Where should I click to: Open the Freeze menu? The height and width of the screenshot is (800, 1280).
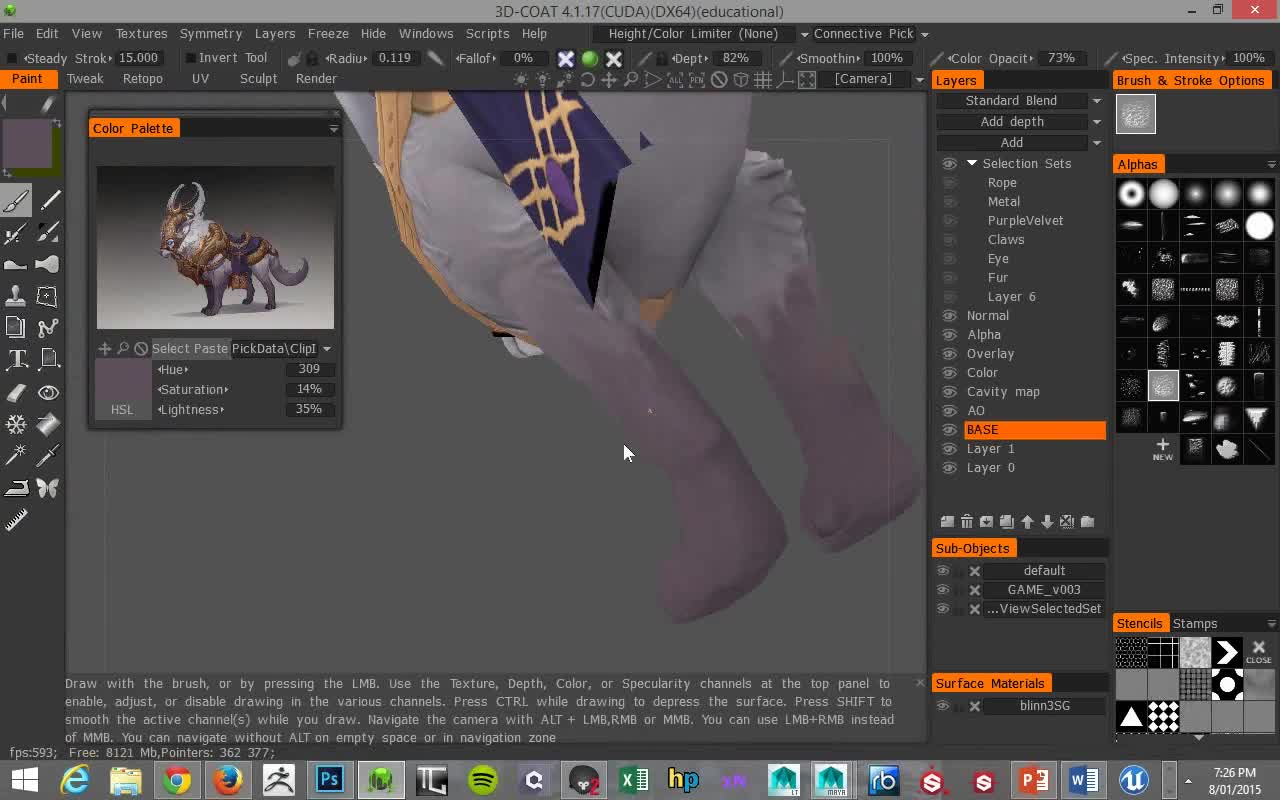pos(328,34)
